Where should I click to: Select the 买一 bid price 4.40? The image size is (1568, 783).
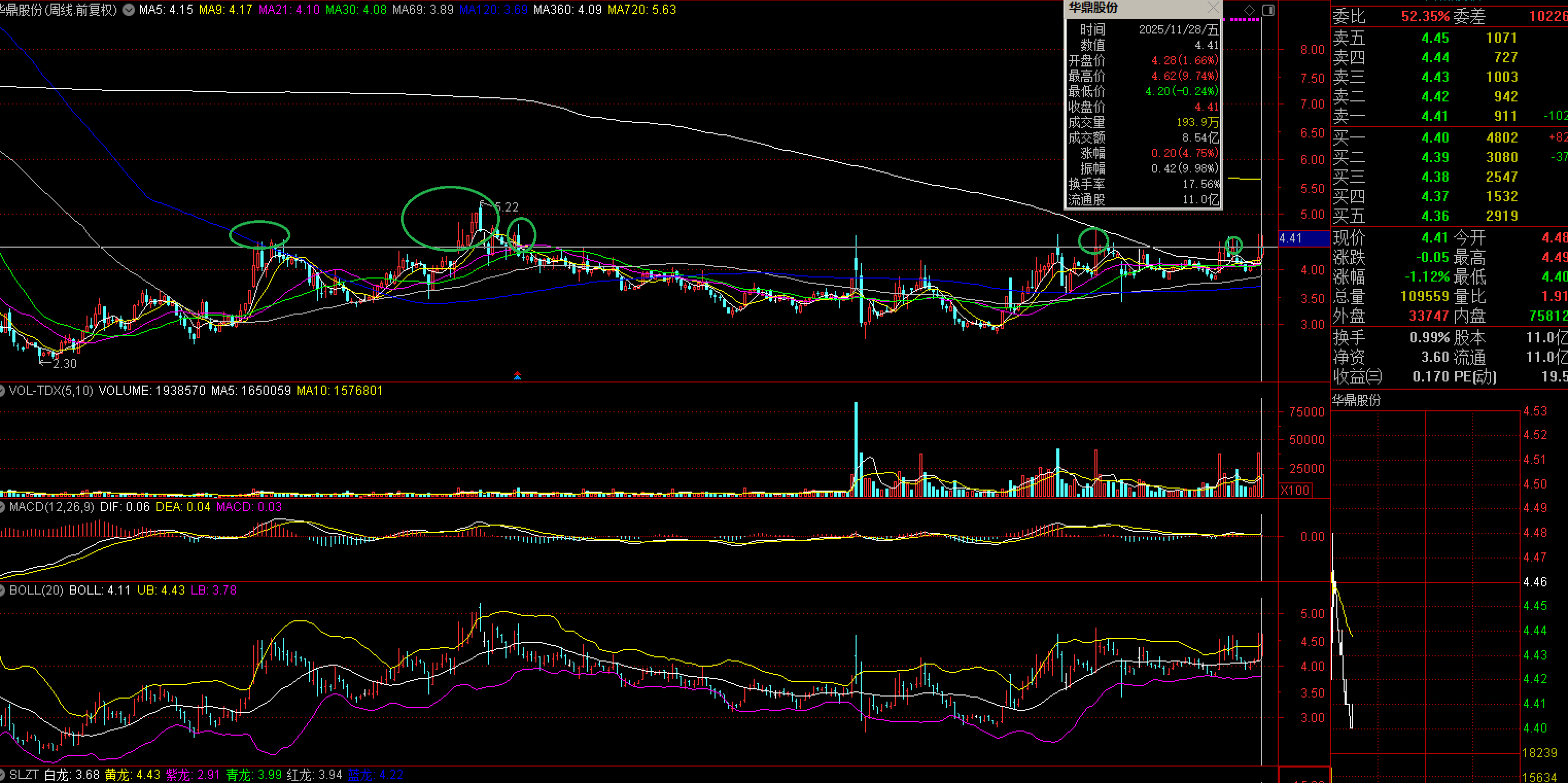click(x=1435, y=138)
